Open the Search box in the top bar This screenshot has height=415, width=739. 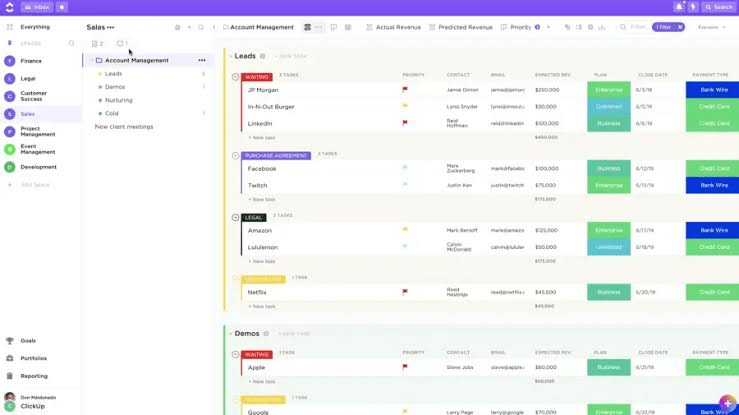719,7
